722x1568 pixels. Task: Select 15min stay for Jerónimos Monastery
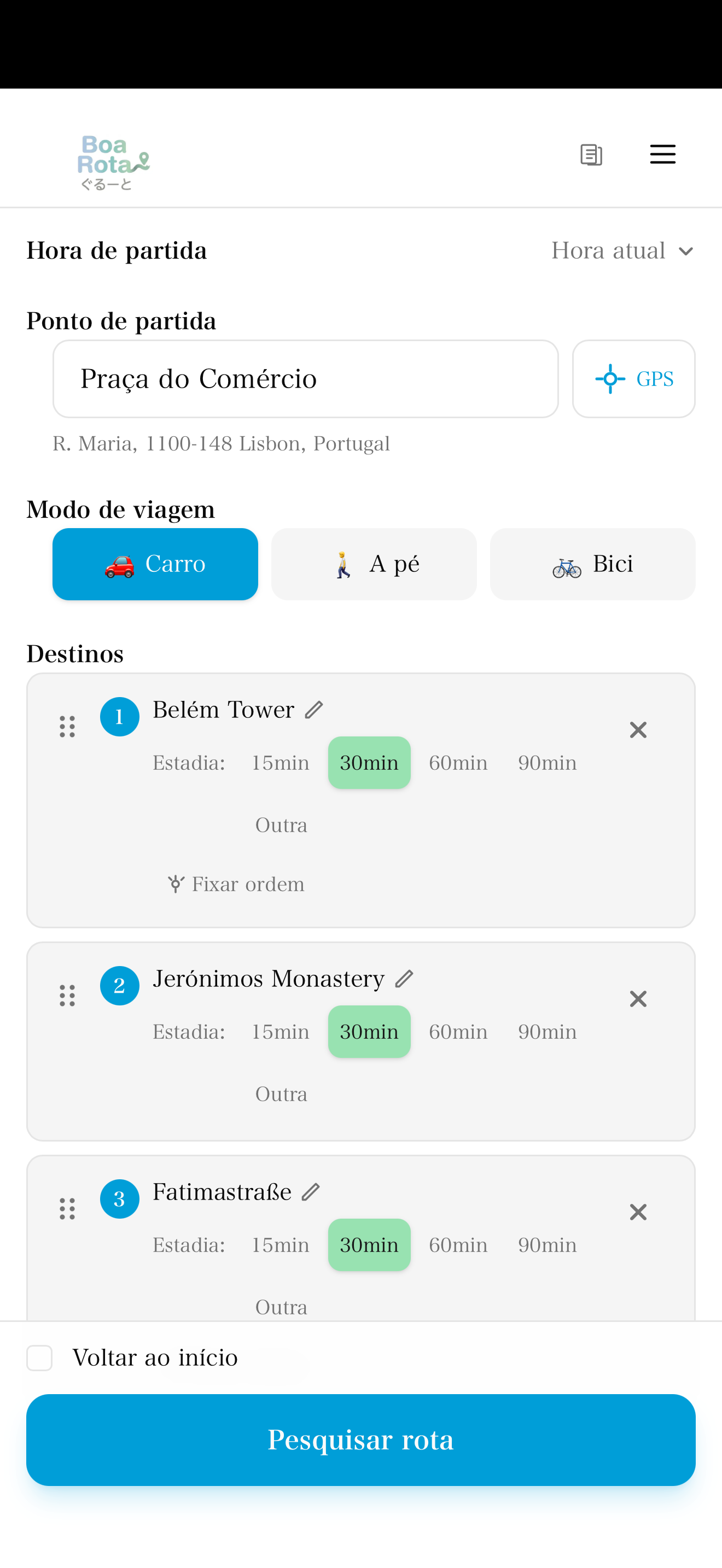[x=280, y=1032]
